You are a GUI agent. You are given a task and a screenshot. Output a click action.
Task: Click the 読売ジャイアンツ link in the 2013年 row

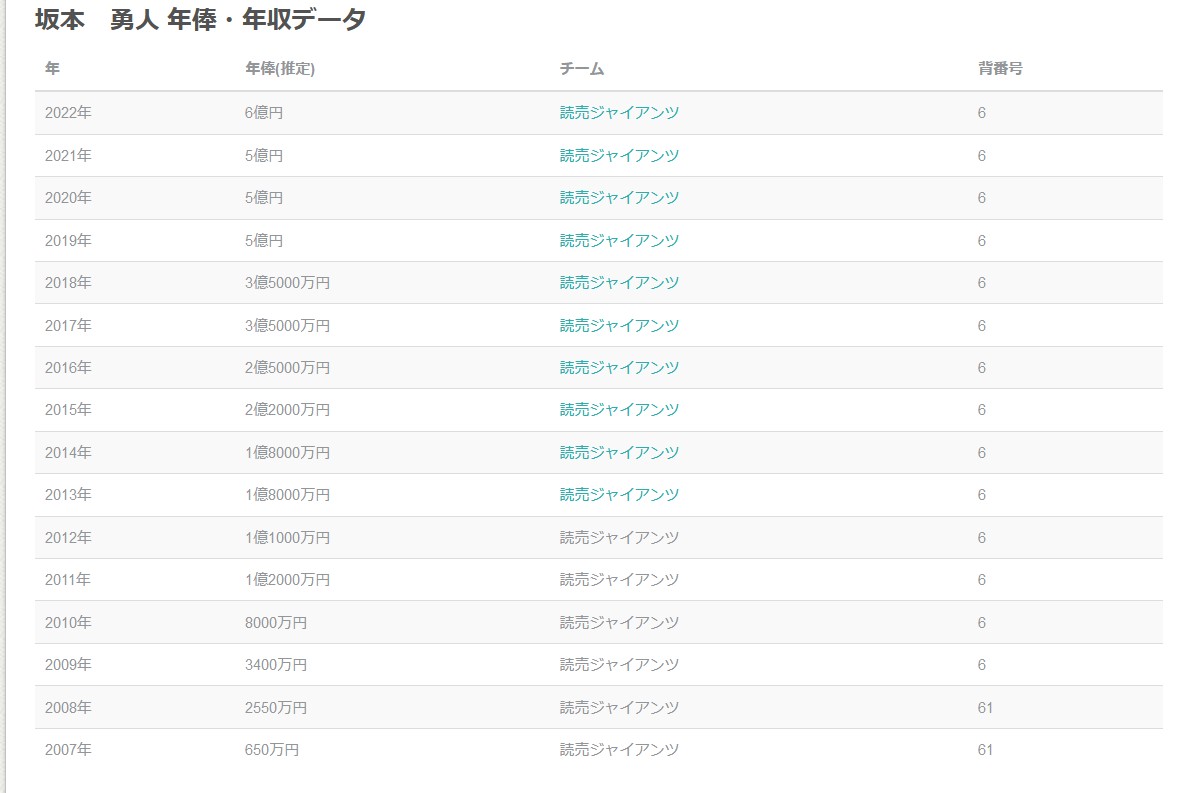coord(619,495)
